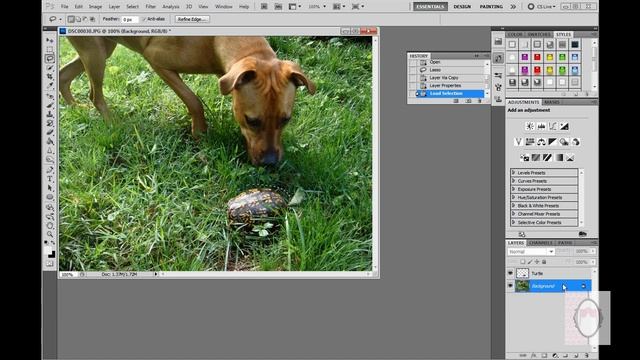Click the Exposure adjustment icon

coord(564,127)
